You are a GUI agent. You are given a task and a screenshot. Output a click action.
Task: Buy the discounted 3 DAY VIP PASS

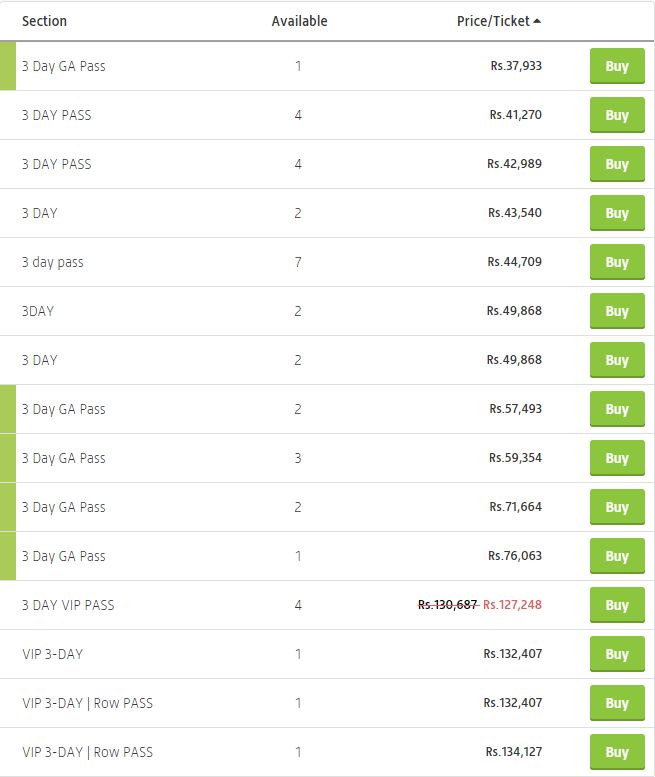point(617,605)
